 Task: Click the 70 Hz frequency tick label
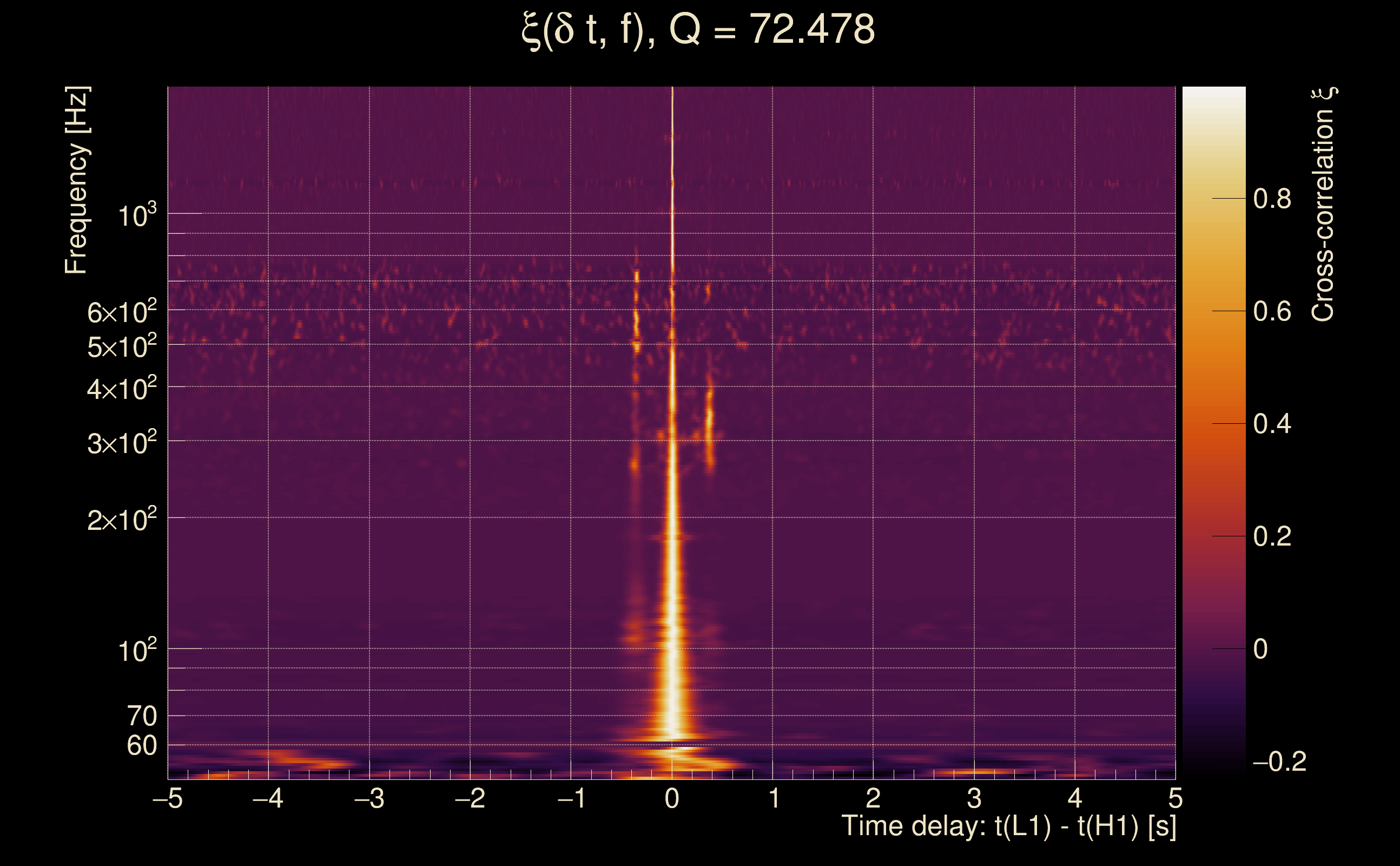141,717
